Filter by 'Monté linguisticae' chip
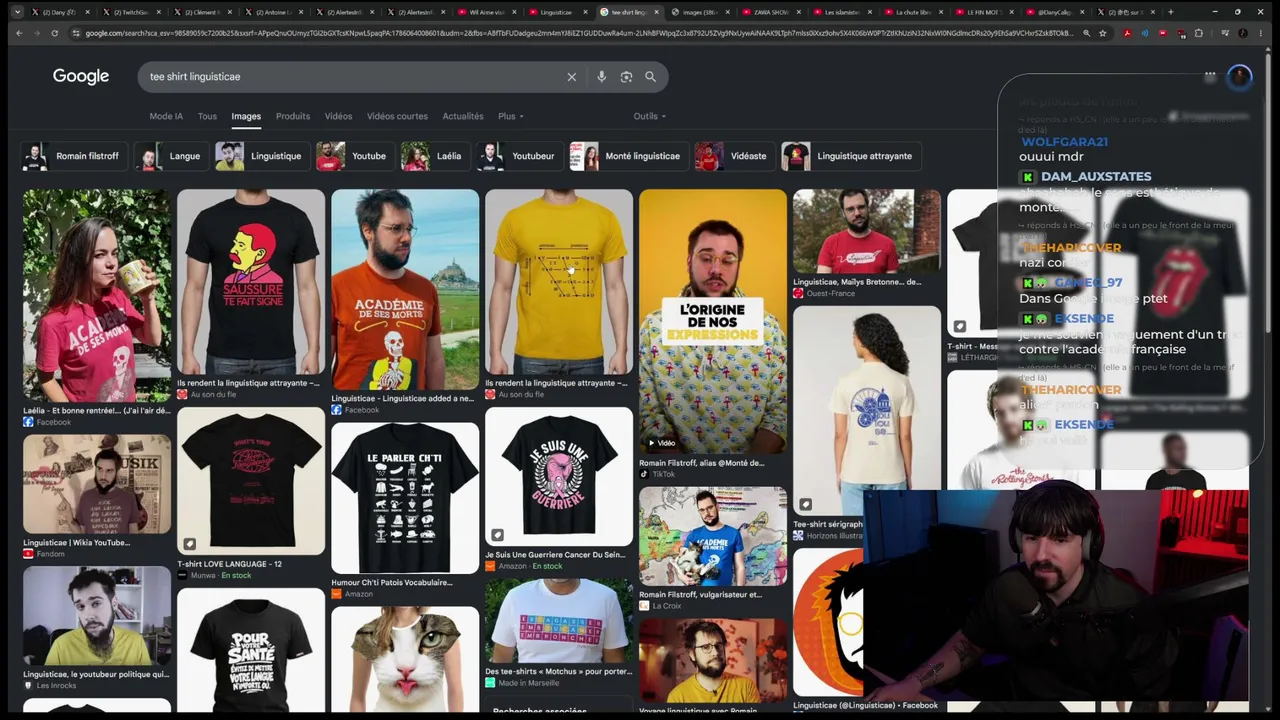The image size is (1280, 720). pyautogui.click(x=627, y=156)
